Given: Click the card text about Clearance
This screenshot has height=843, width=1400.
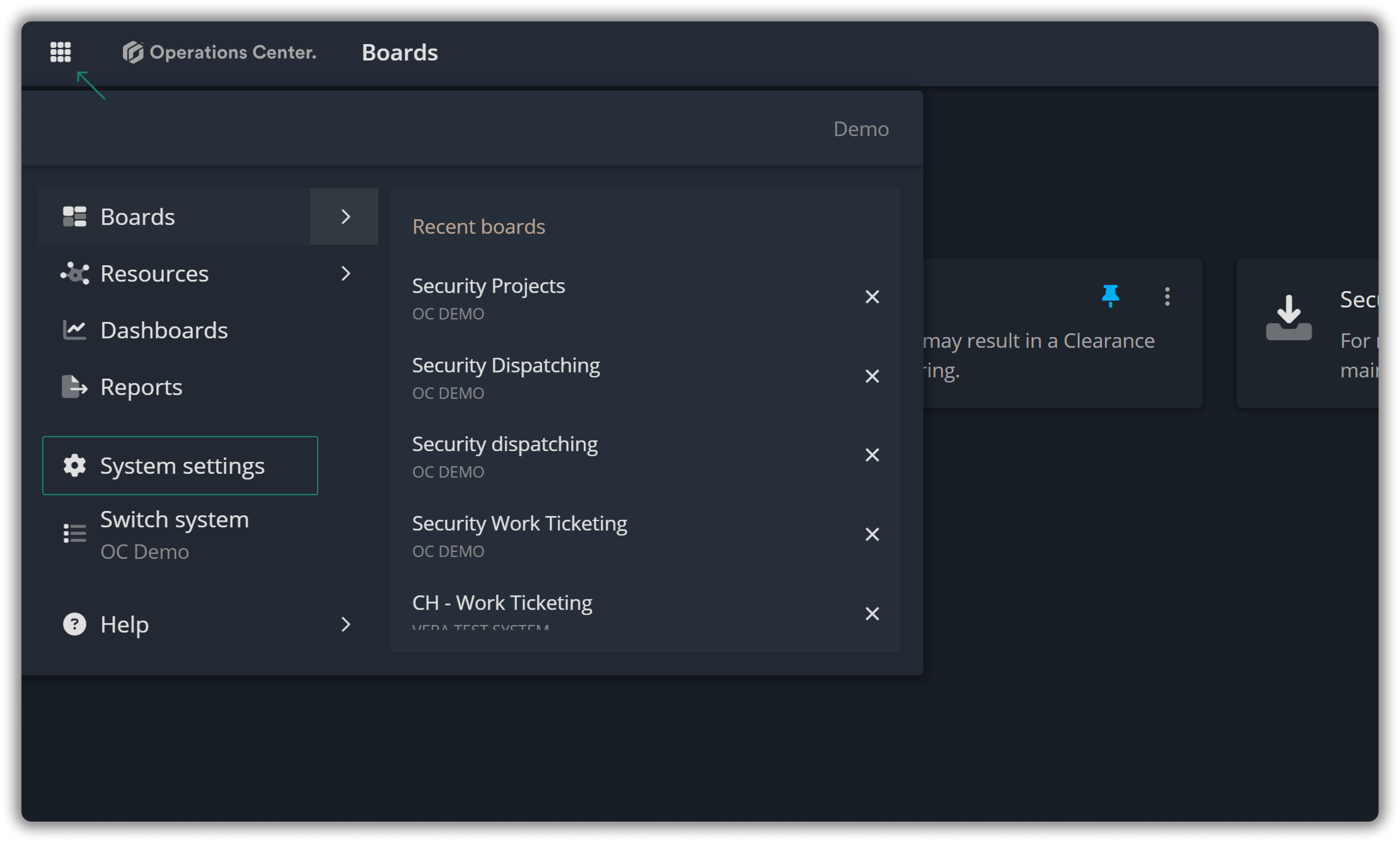Looking at the screenshot, I should click(1040, 356).
